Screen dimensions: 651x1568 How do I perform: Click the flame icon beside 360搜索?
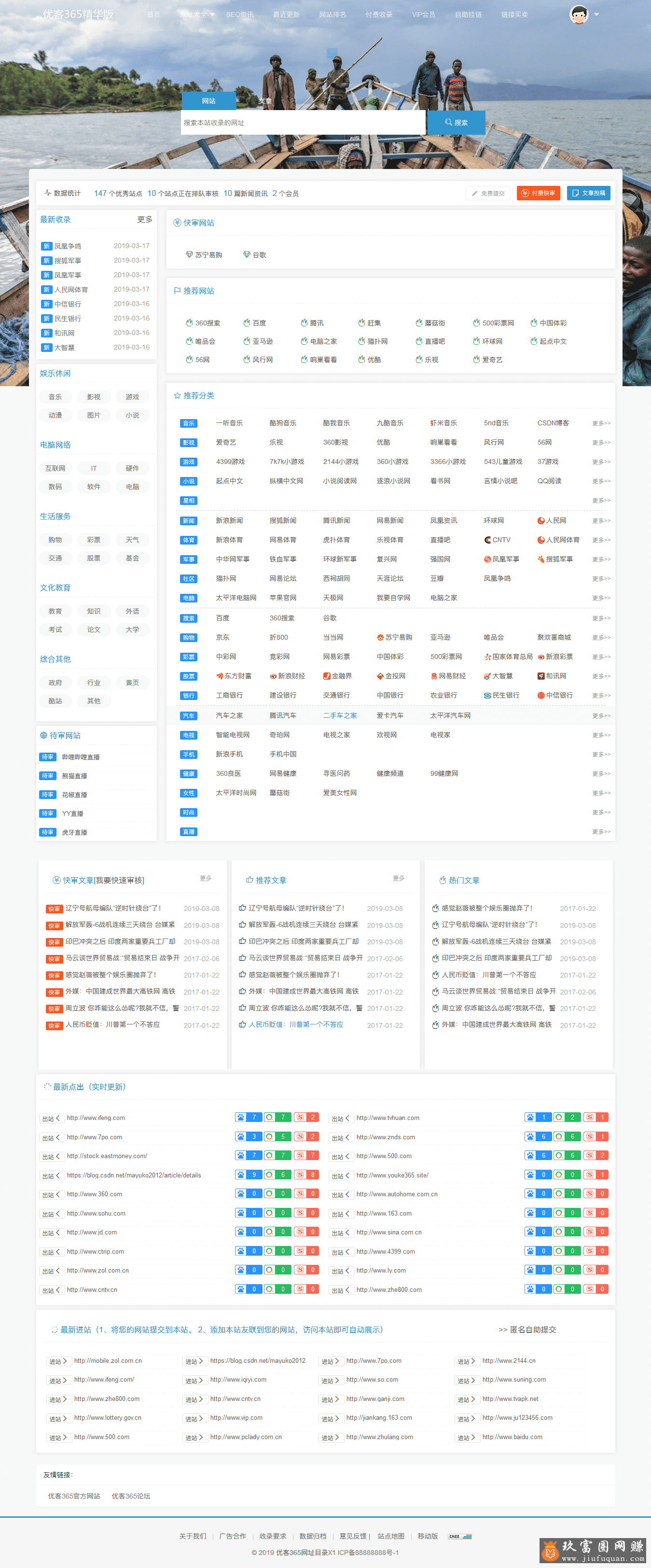189,322
